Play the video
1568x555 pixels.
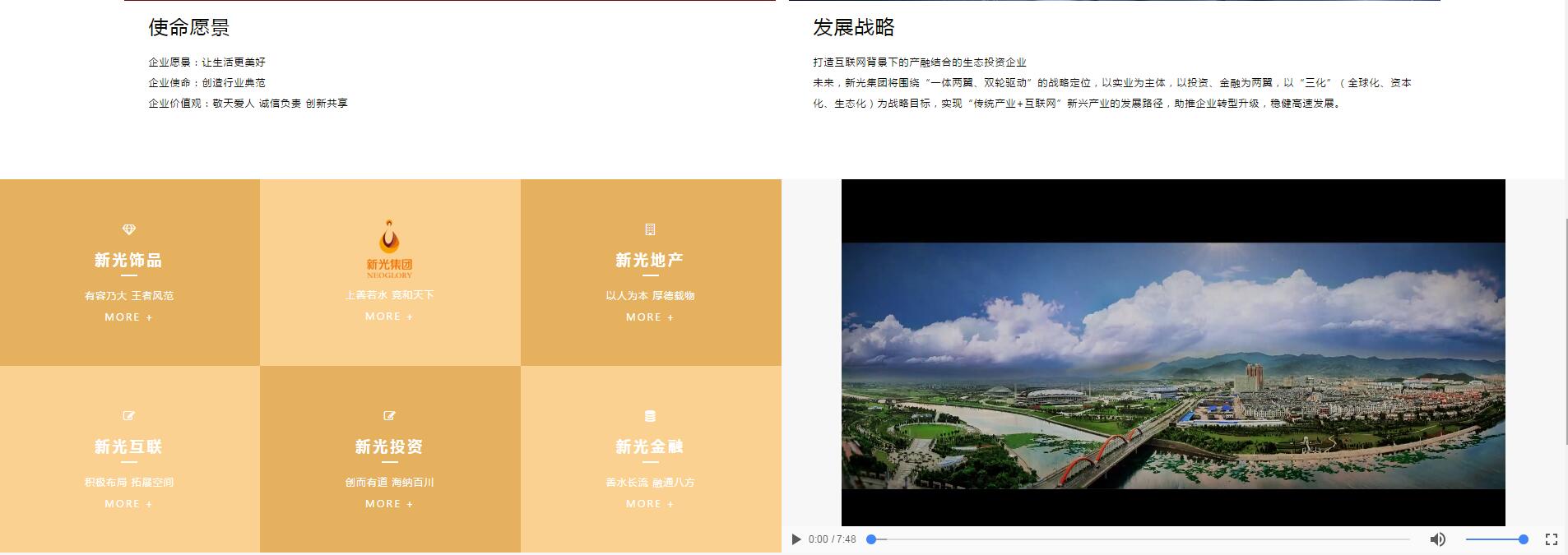796,539
